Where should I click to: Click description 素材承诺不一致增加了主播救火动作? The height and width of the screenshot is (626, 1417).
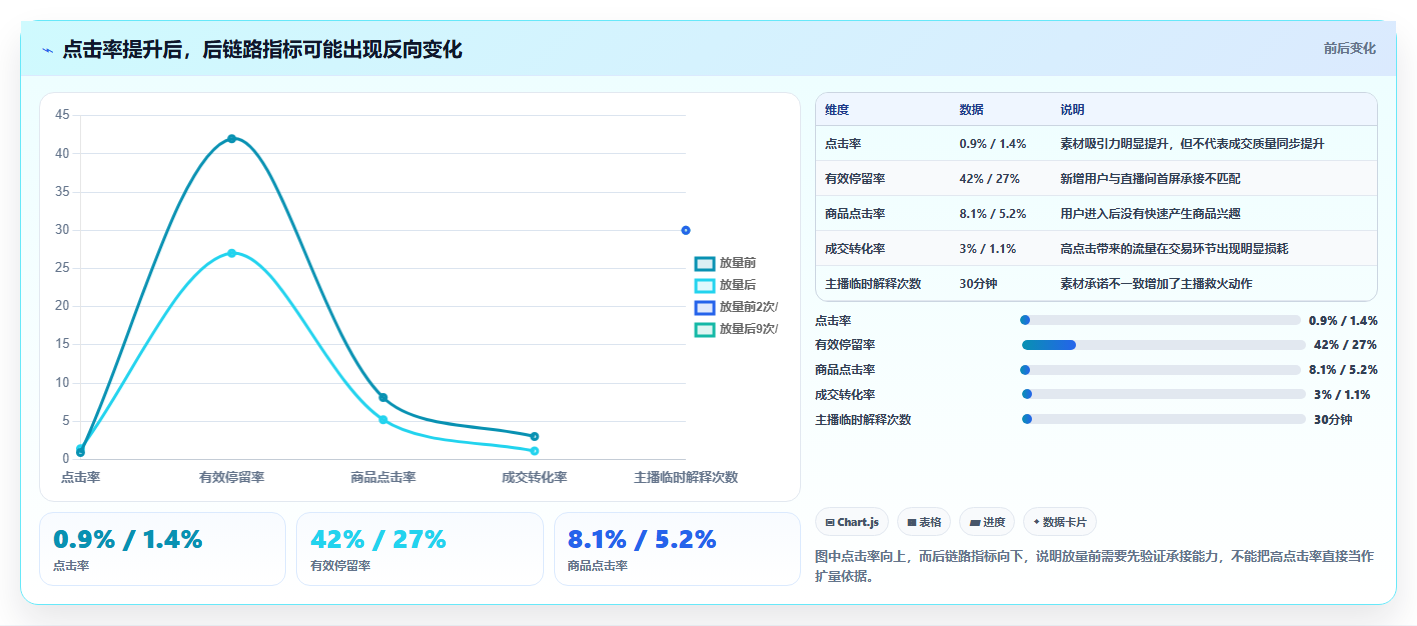(1156, 284)
